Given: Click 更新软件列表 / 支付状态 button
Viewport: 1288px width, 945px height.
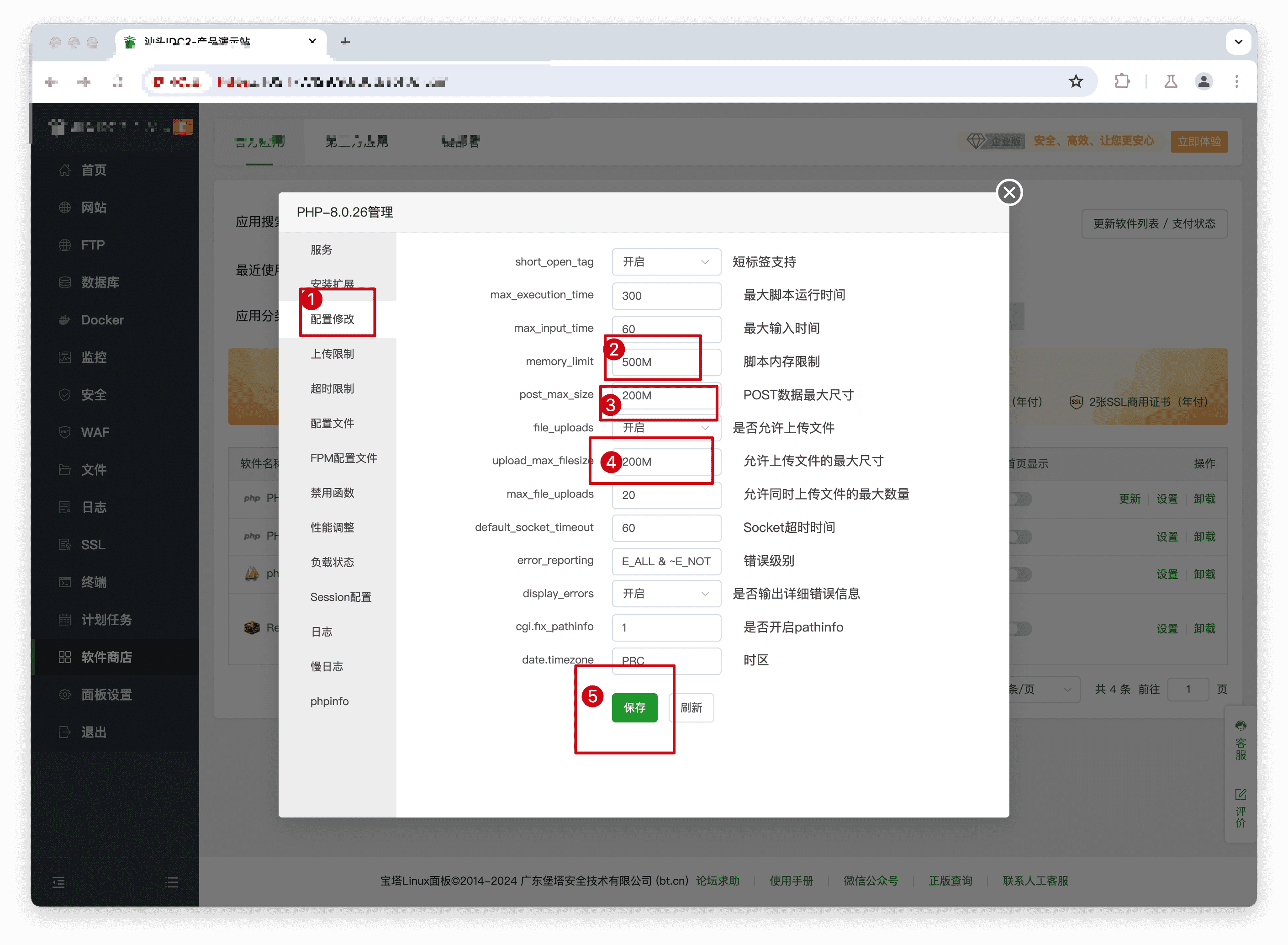Looking at the screenshot, I should click(1154, 223).
